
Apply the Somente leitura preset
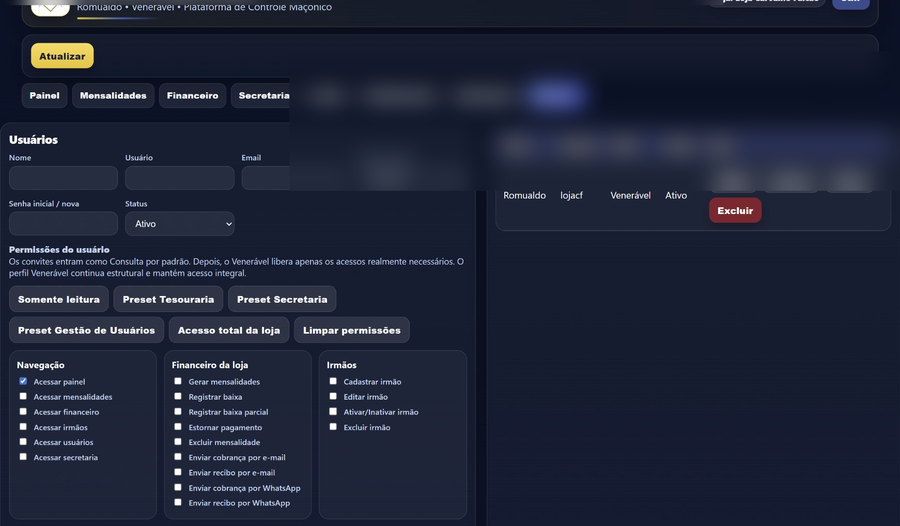59,299
